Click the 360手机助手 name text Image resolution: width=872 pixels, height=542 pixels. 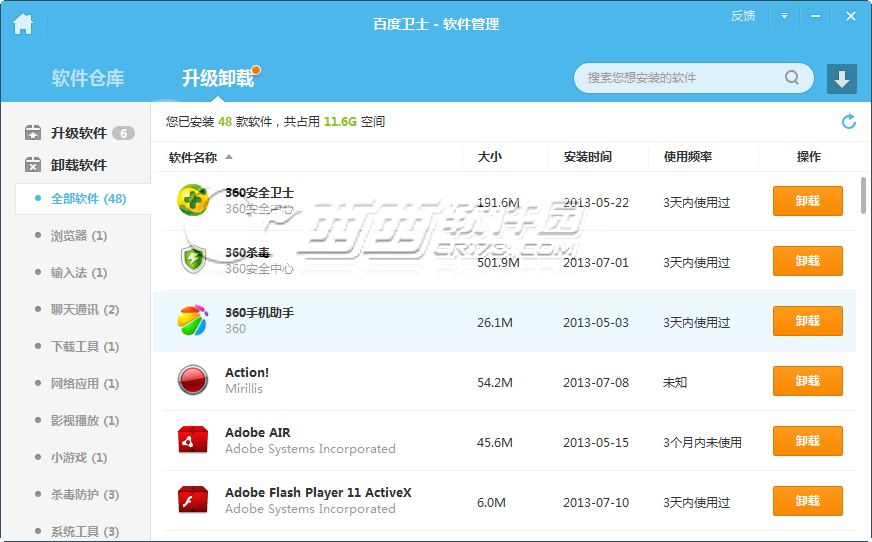[259, 312]
